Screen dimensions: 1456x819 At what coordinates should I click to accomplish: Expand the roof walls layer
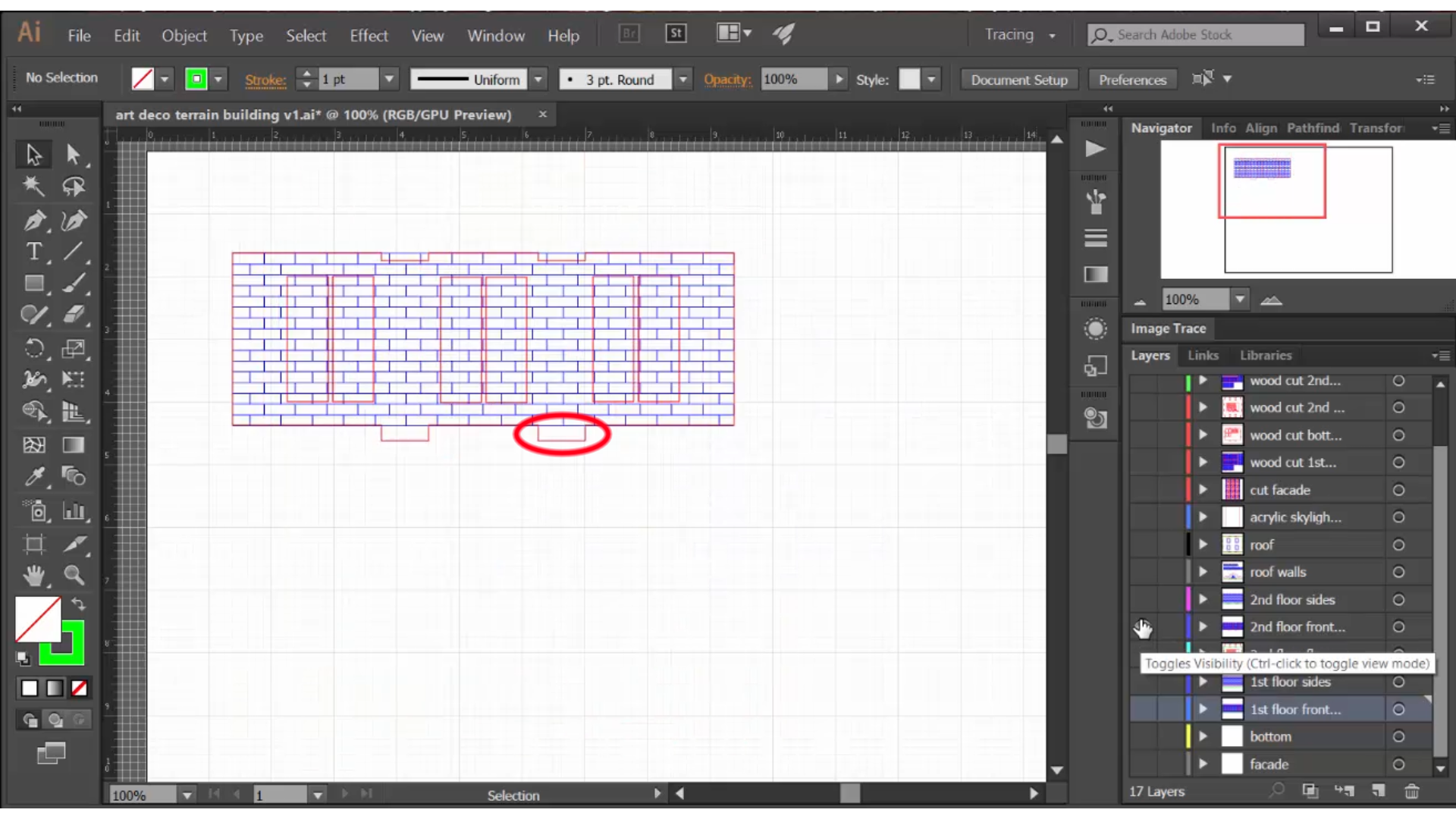1203,572
